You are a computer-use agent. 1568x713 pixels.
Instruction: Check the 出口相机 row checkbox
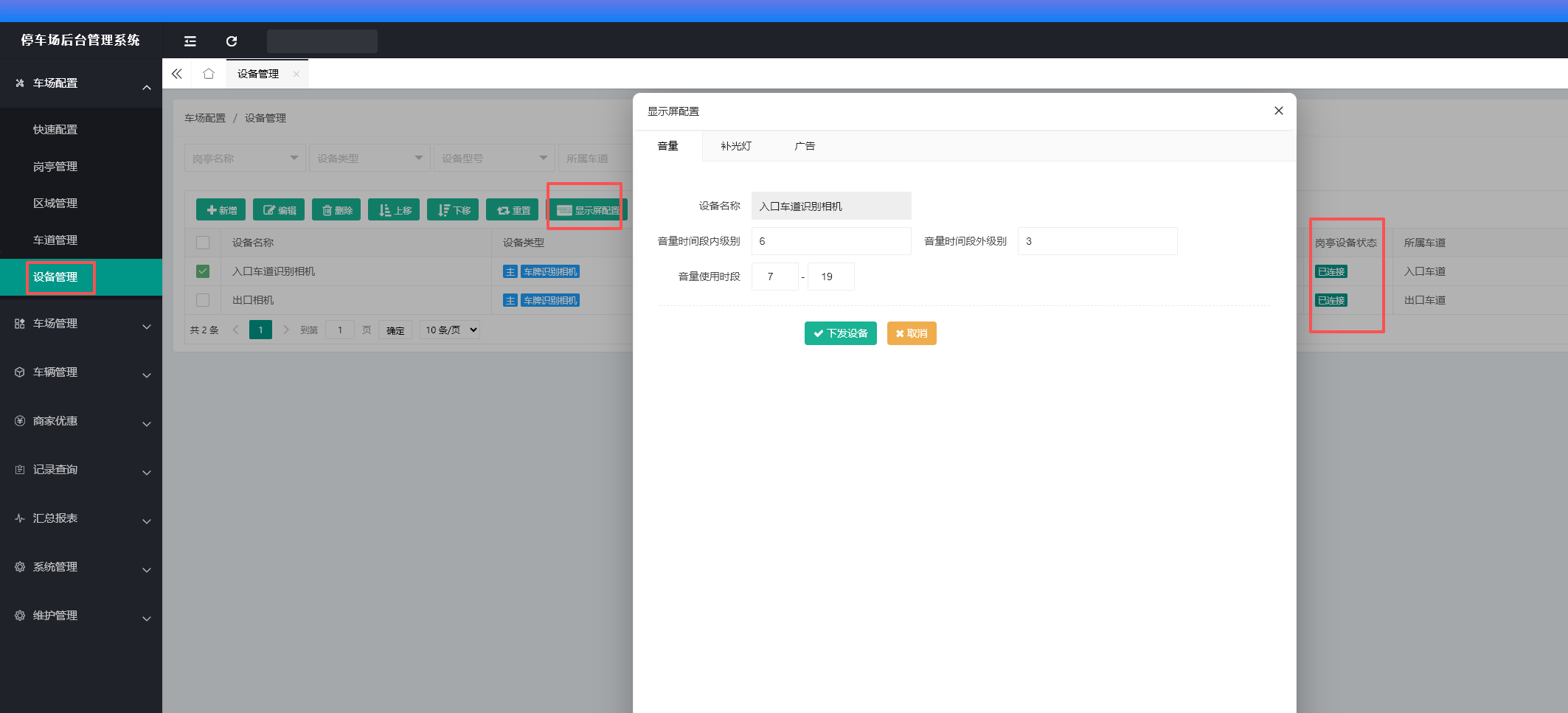[x=203, y=300]
